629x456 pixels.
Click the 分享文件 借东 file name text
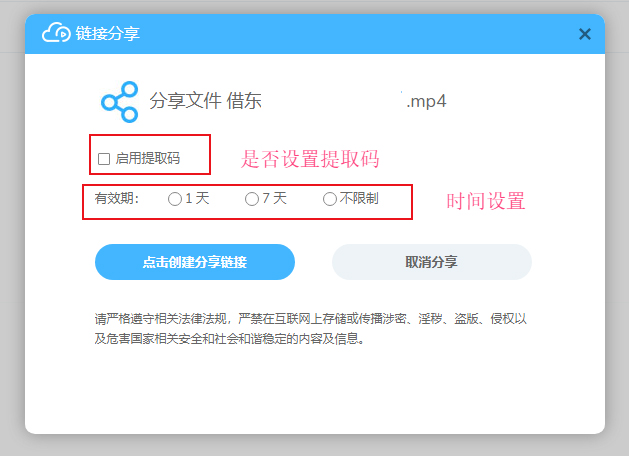[x=205, y=101]
